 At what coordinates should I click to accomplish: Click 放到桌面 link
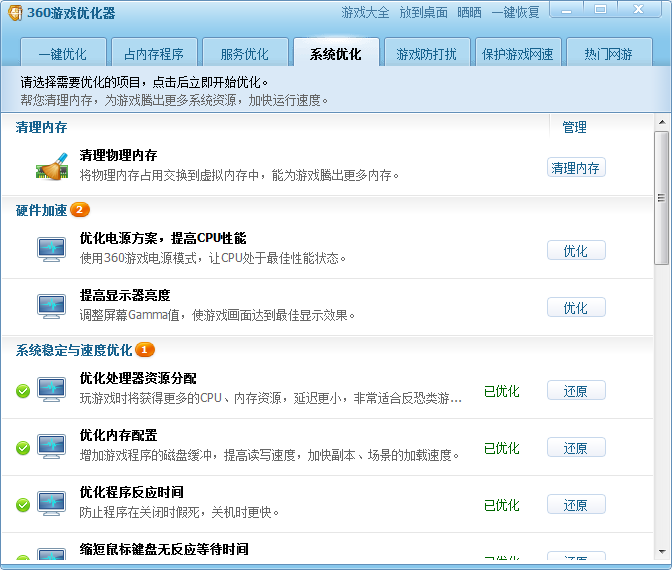point(423,13)
